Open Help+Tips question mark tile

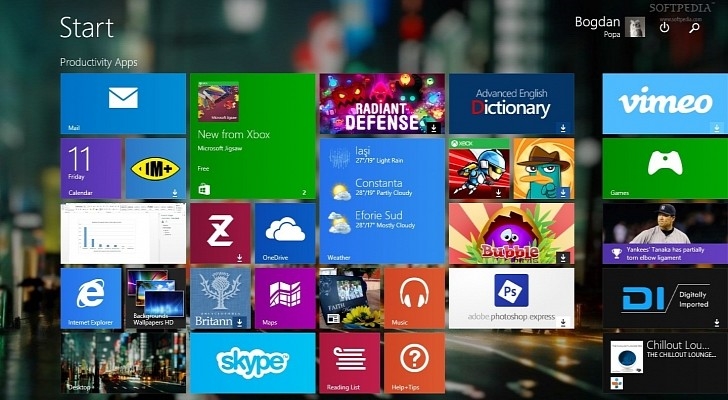coord(413,362)
